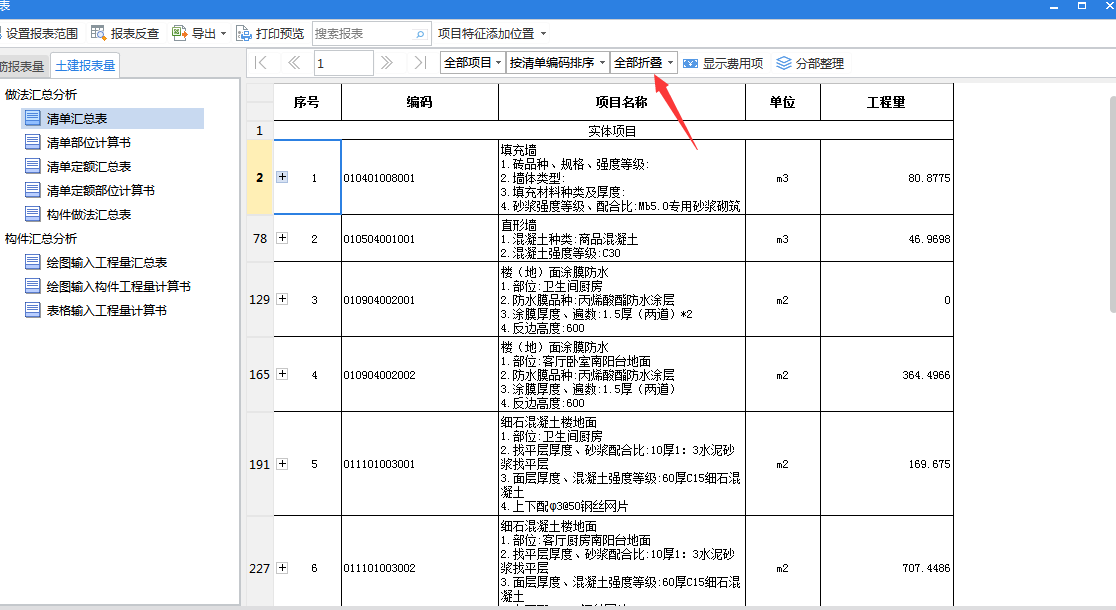This screenshot has width=1116, height=610.
Task: Select code cell 010904002001
Action: tap(420, 300)
